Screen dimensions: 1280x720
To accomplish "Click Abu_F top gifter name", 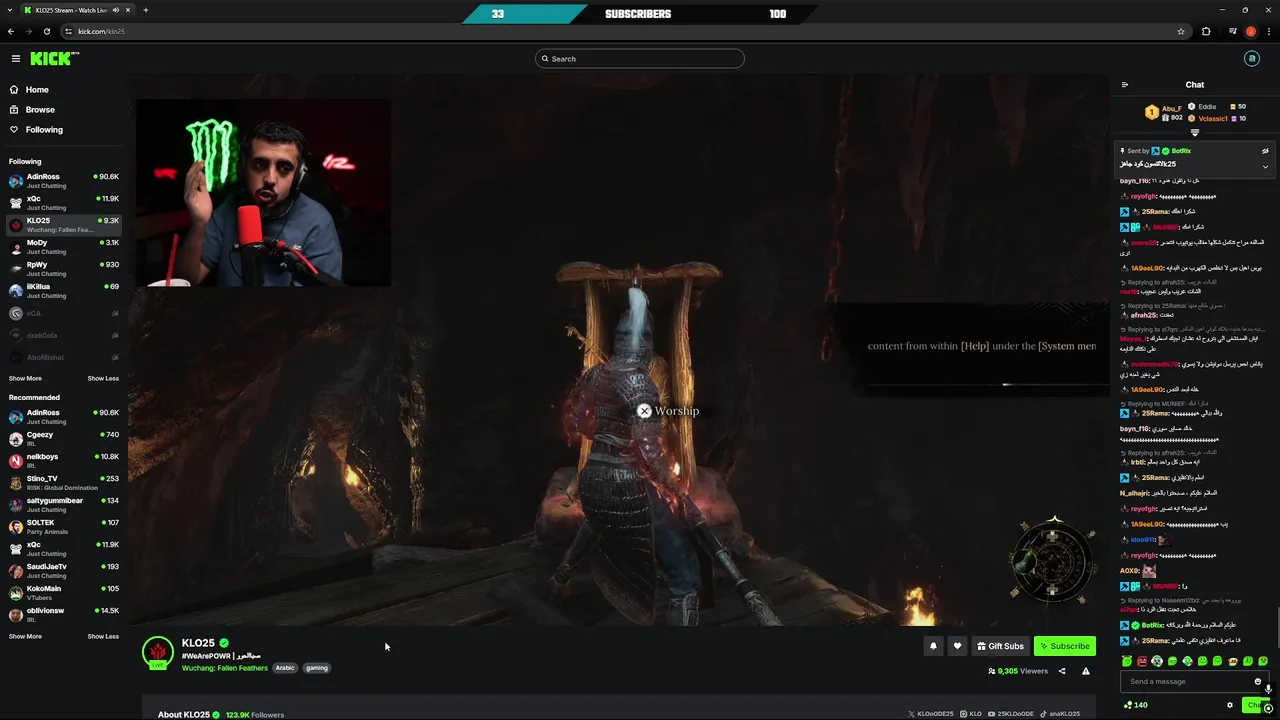I will [1171, 108].
